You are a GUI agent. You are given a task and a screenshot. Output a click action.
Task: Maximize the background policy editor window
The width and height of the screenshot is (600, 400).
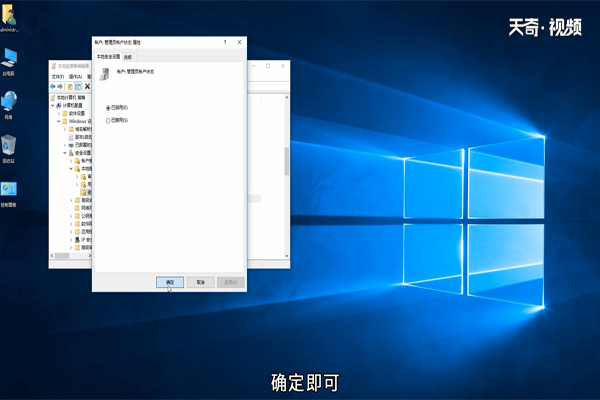coord(268,66)
